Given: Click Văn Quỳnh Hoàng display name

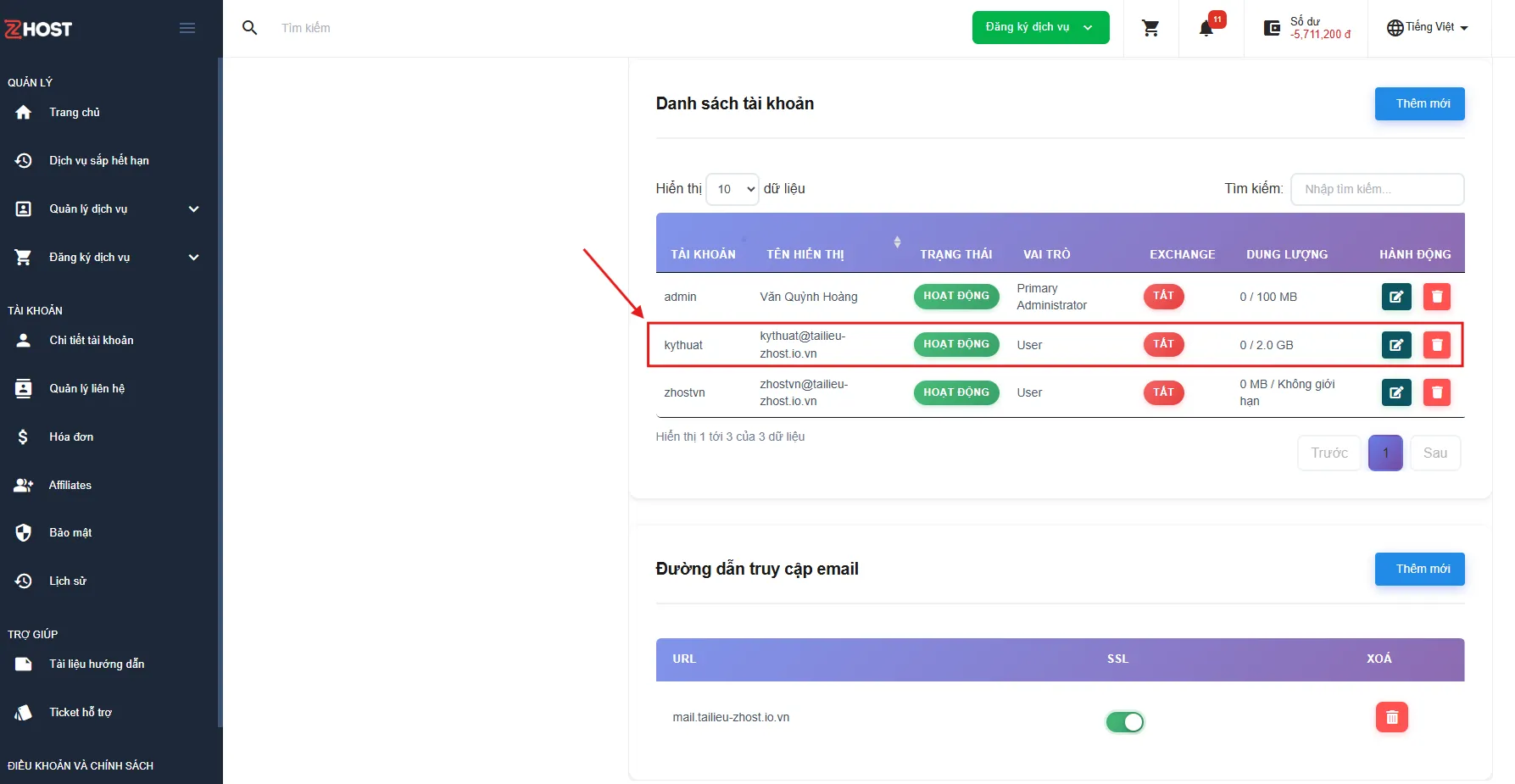Looking at the screenshot, I should tap(809, 297).
